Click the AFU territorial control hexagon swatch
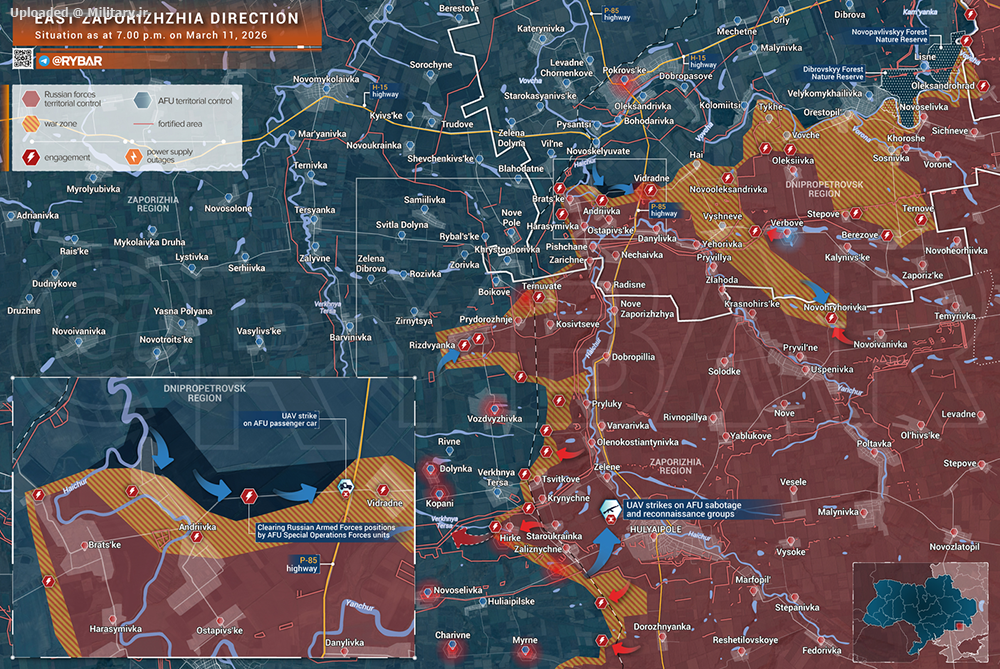Screen dimensions: 1000x669 (x=142, y=100)
